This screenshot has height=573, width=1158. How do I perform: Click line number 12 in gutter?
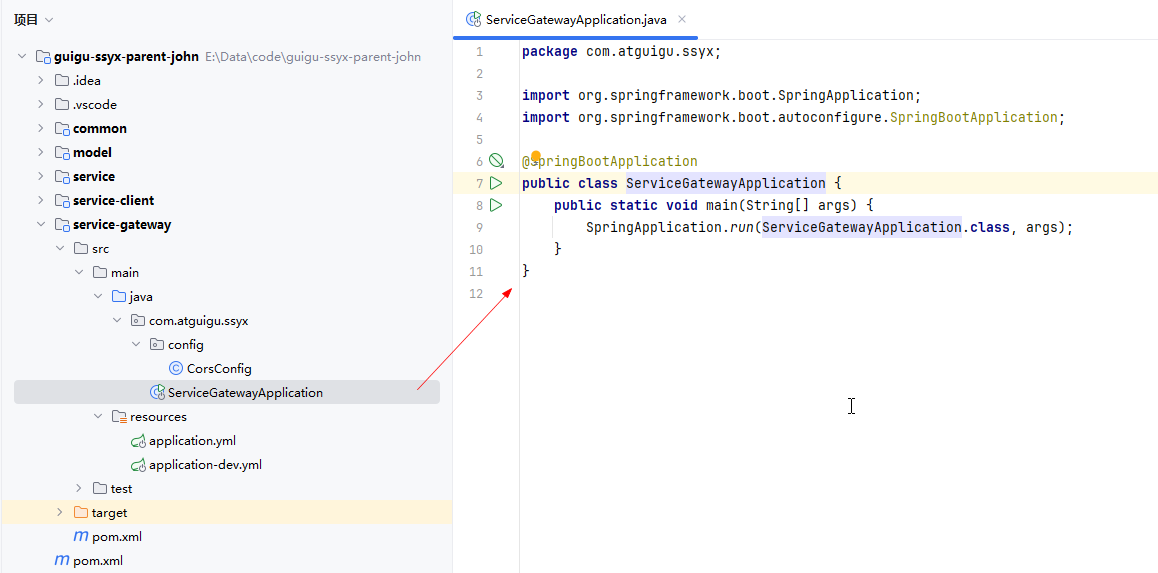pyautogui.click(x=475, y=294)
